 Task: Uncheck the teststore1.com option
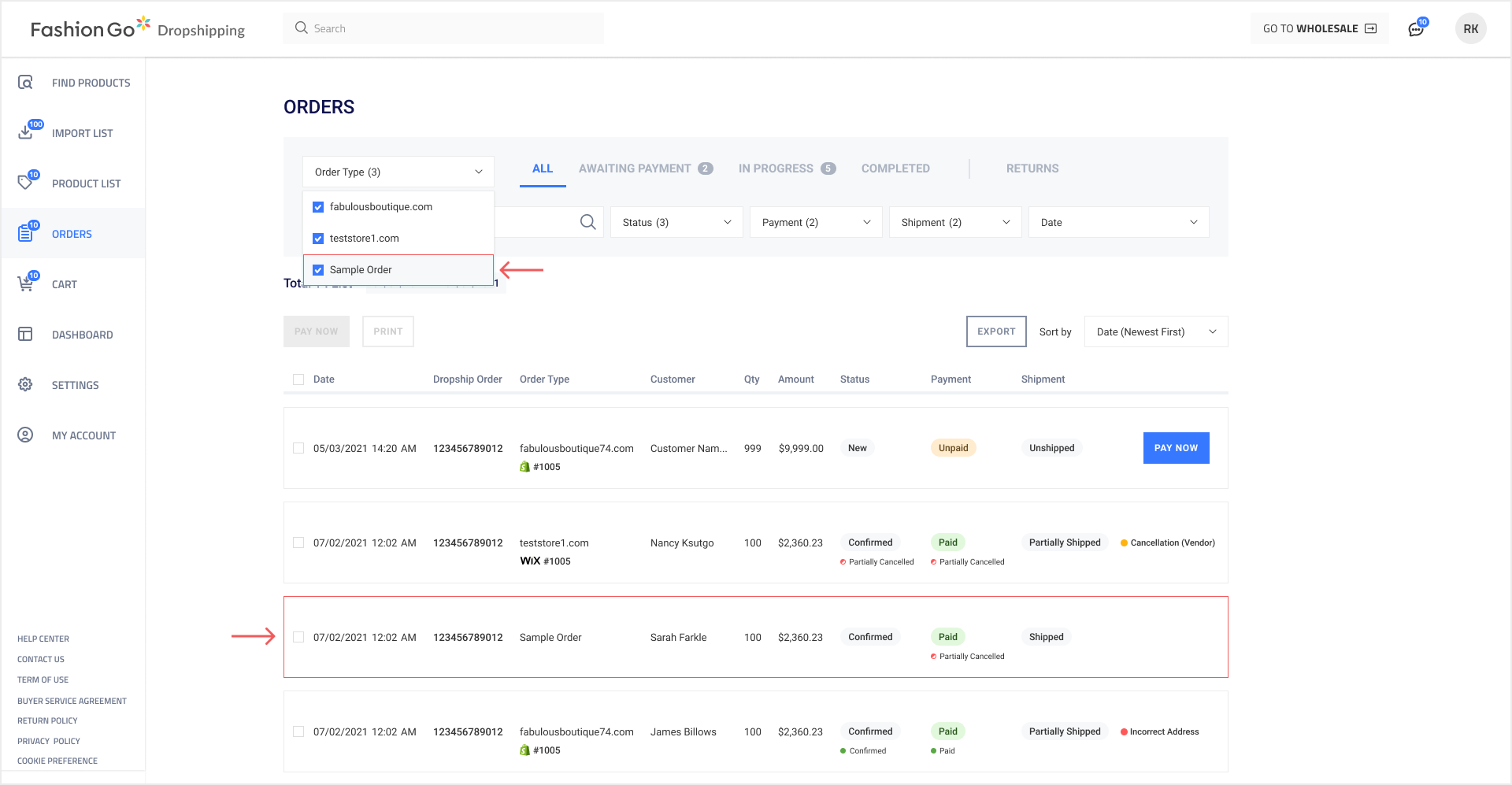pos(318,239)
